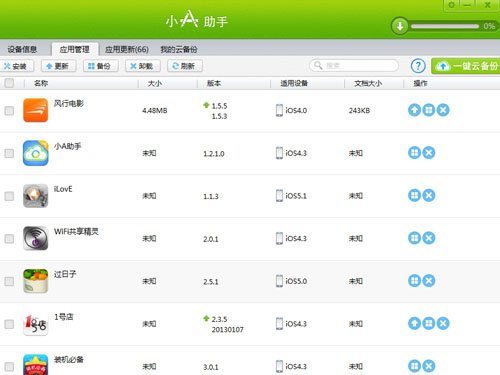Viewport: 500px width, 375px height.
Task: Back up 1号店 using its grid icon
Action: 429,323
